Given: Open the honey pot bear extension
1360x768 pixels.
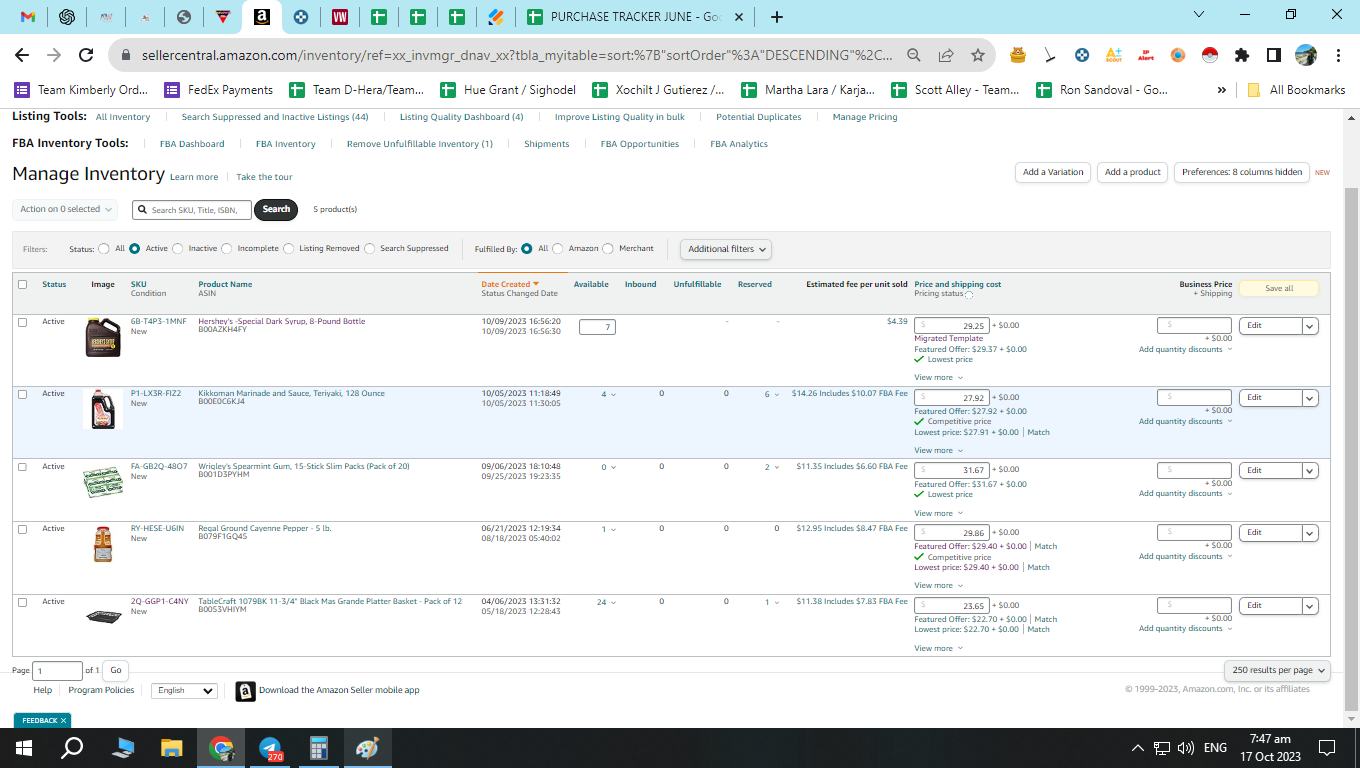Looking at the screenshot, I should coord(1018,55).
